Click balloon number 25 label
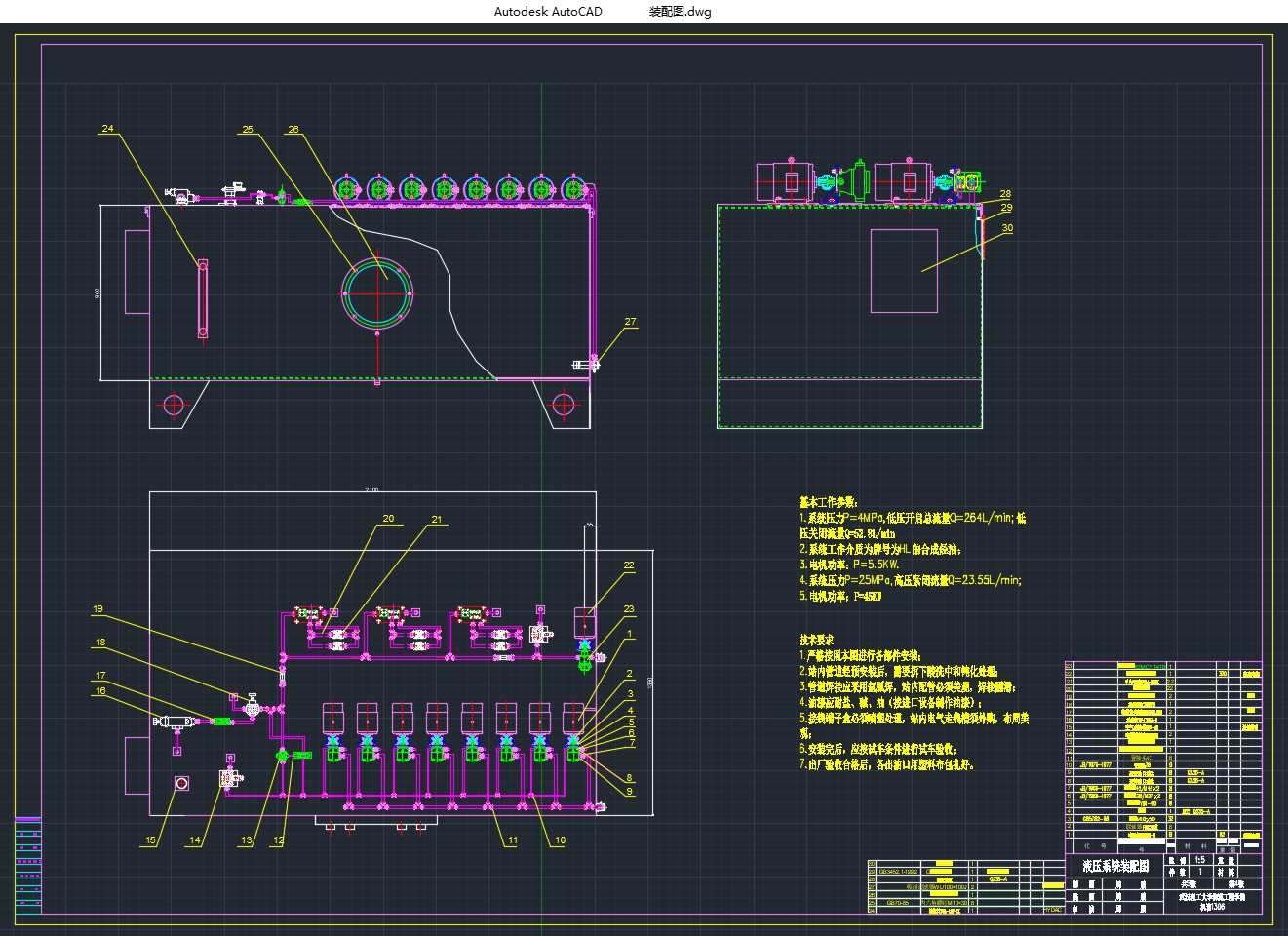The width and height of the screenshot is (1288, 936). (x=248, y=130)
